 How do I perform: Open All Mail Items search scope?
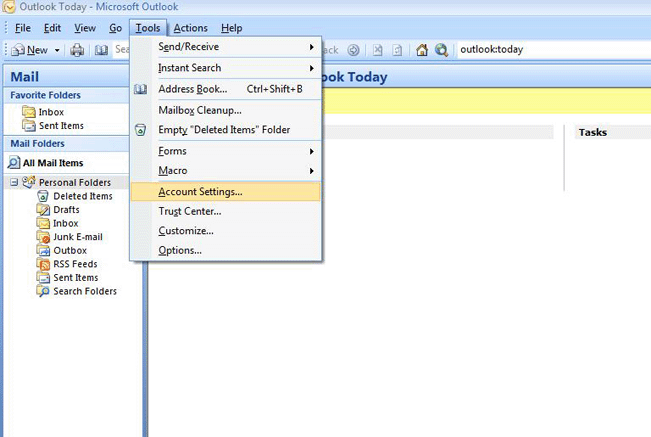[53, 163]
